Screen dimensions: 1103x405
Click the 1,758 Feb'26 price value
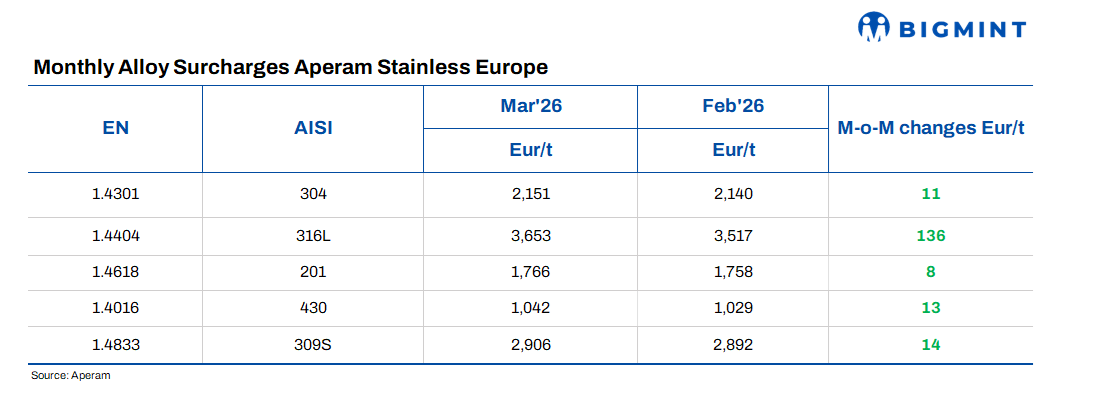click(733, 271)
